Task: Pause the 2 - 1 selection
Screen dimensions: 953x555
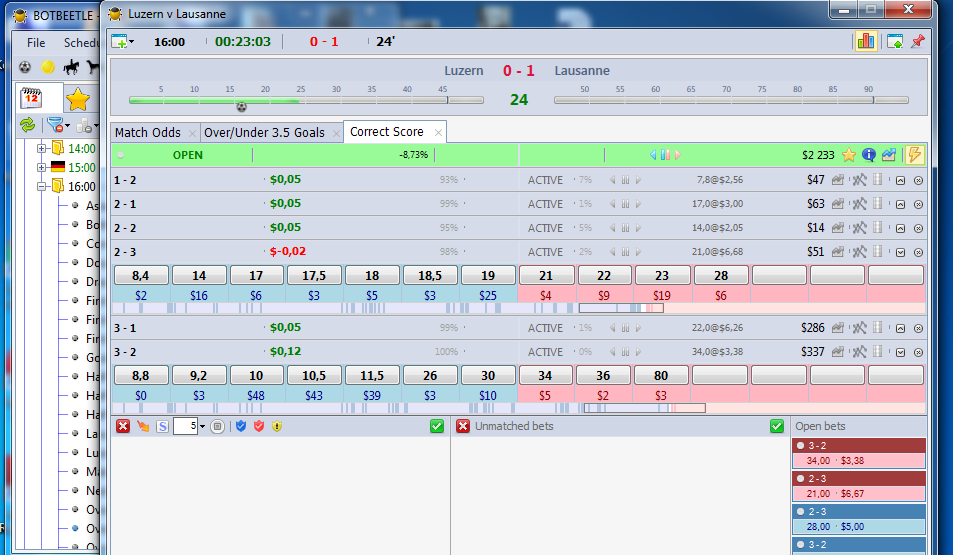Action: tap(625, 204)
